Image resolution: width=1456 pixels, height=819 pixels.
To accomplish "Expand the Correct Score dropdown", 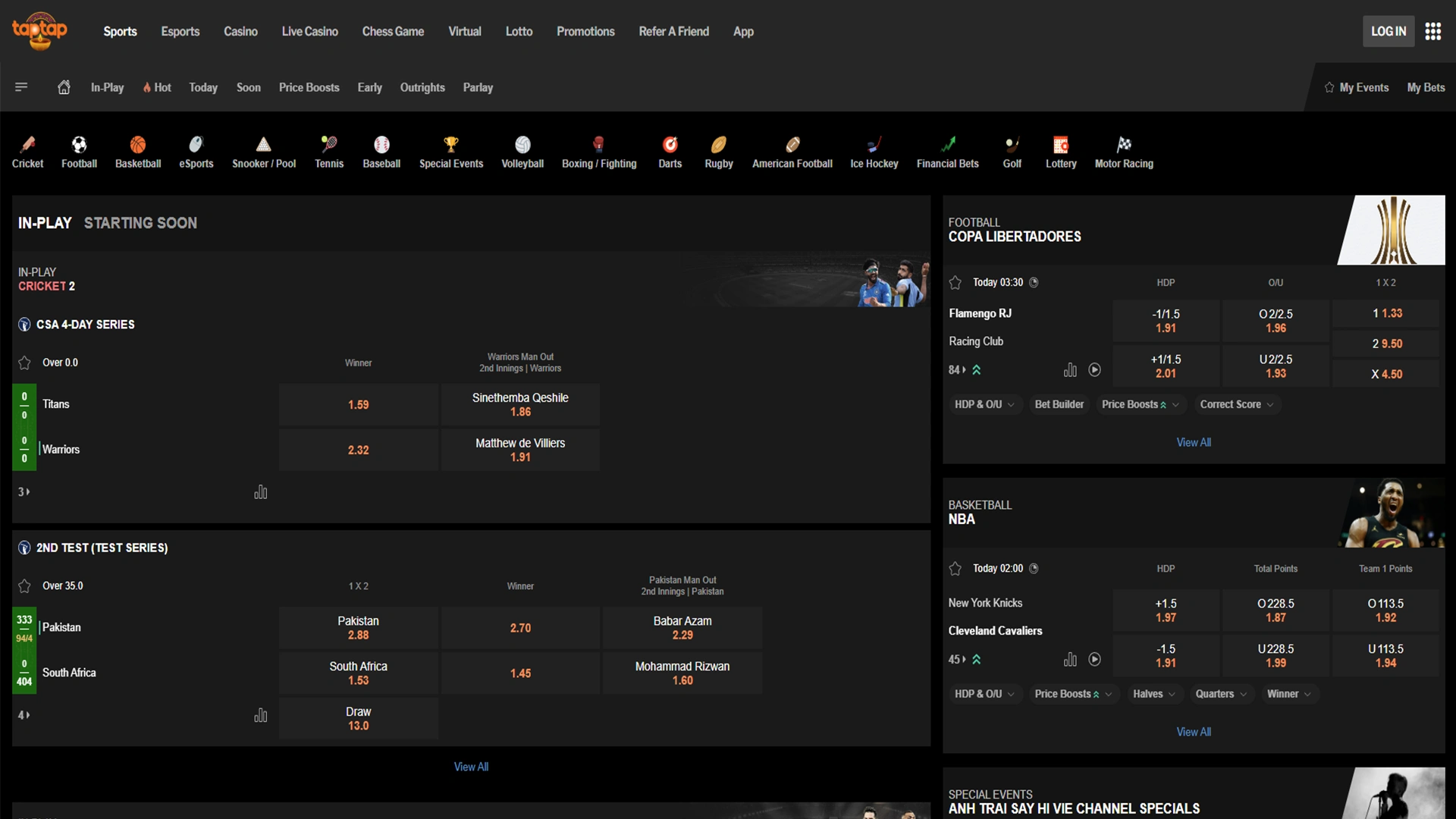I will coord(1236,404).
